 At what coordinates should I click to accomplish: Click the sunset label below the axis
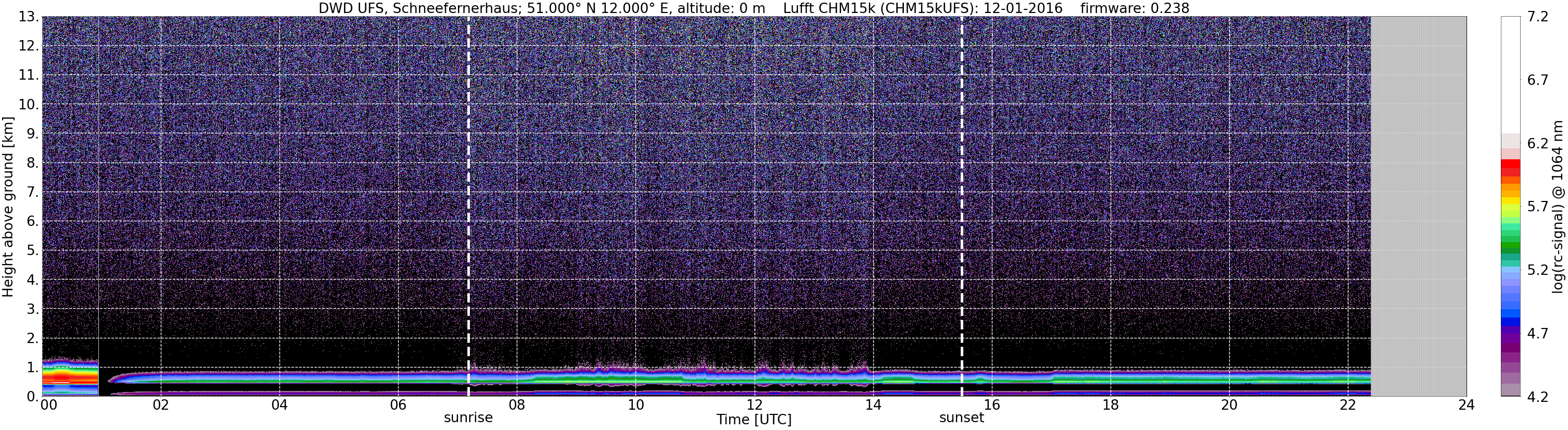pyautogui.click(x=962, y=418)
